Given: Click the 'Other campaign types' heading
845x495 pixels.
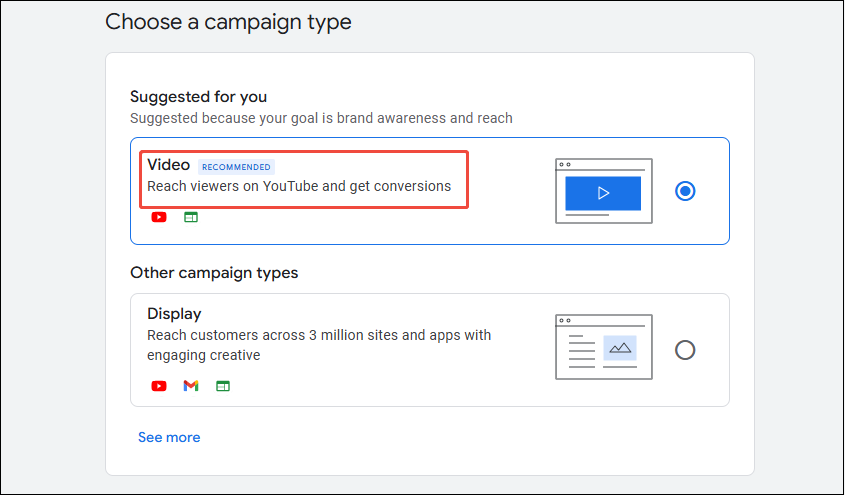Looking at the screenshot, I should coord(214,273).
